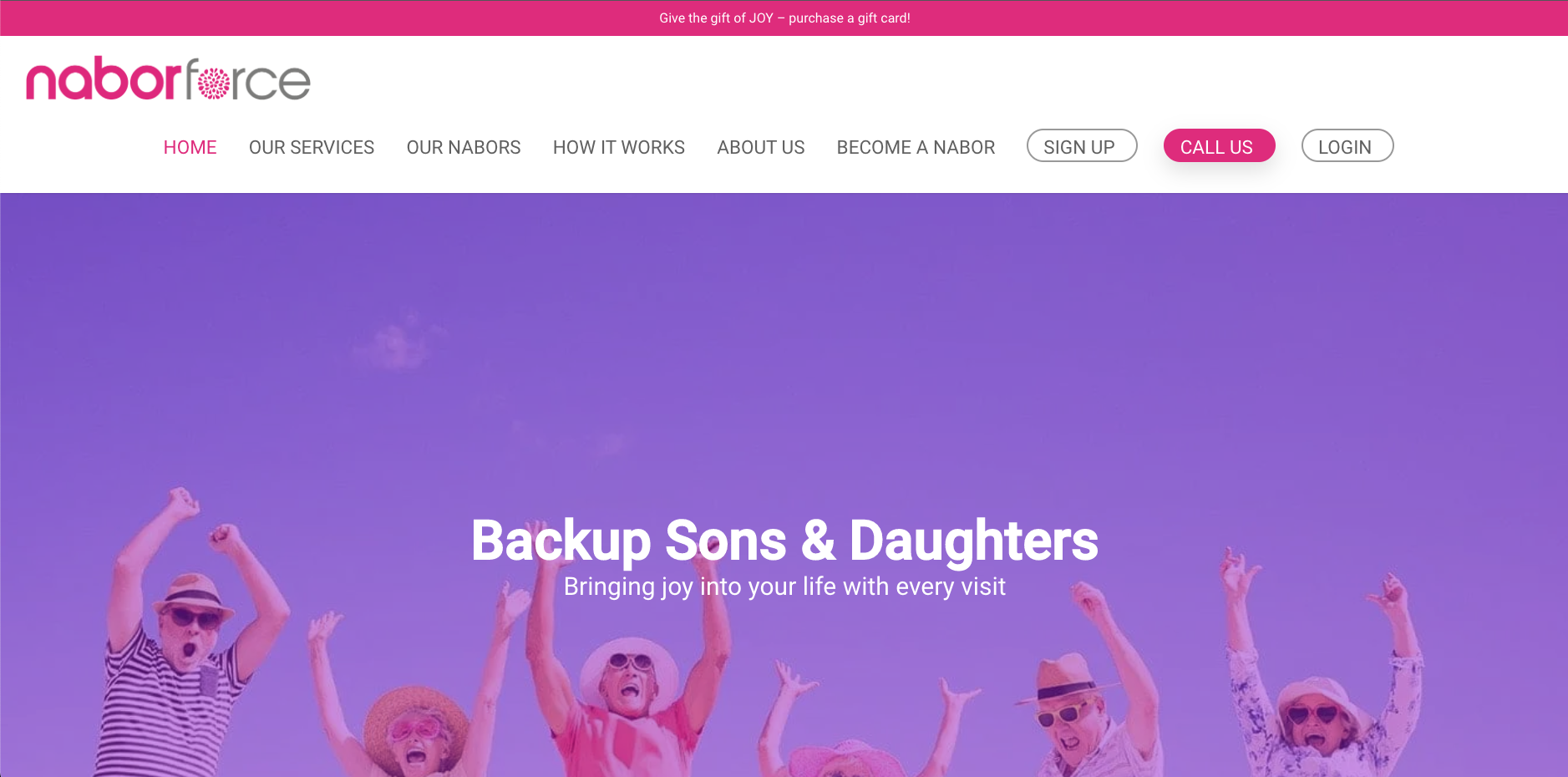Click the gift card promotion banner text
This screenshot has height=777, width=1568.
point(784,18)
